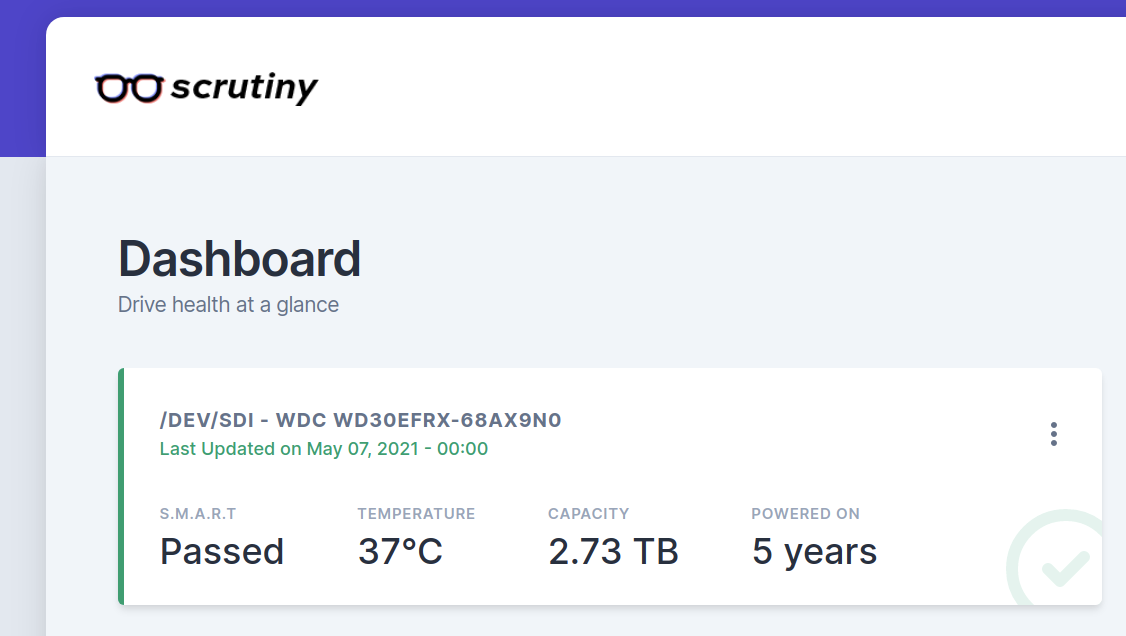Click the 2.73 TB capacity value
Screen dimensions: 1126x636
(x=613, y=551)
